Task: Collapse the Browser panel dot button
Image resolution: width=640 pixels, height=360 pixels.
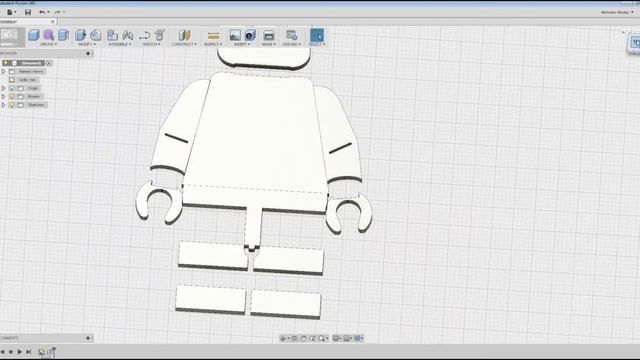Action: pos(88,53)
